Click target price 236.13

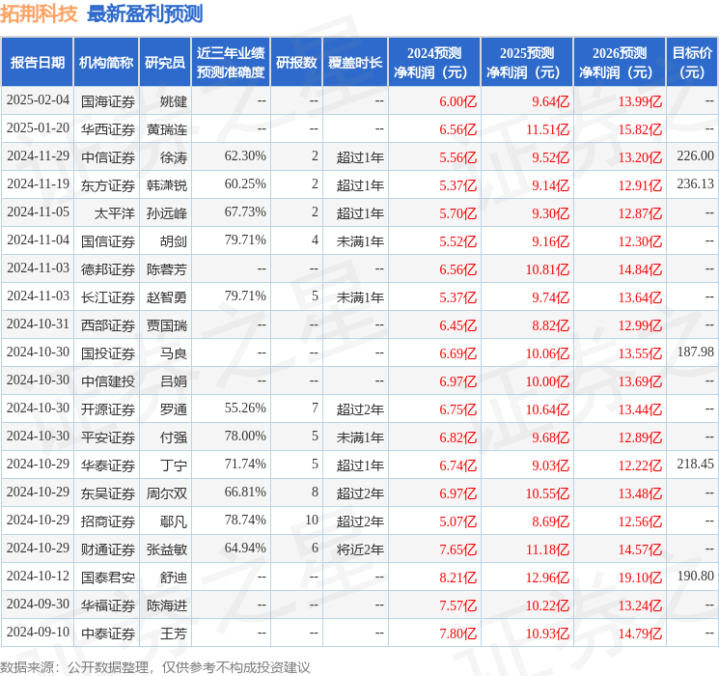coord(695,184)
